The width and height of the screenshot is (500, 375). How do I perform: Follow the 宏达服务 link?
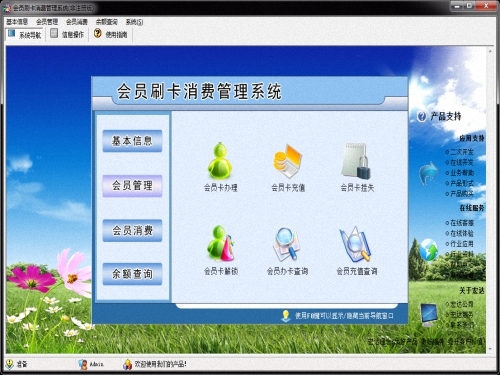[462, 314]
